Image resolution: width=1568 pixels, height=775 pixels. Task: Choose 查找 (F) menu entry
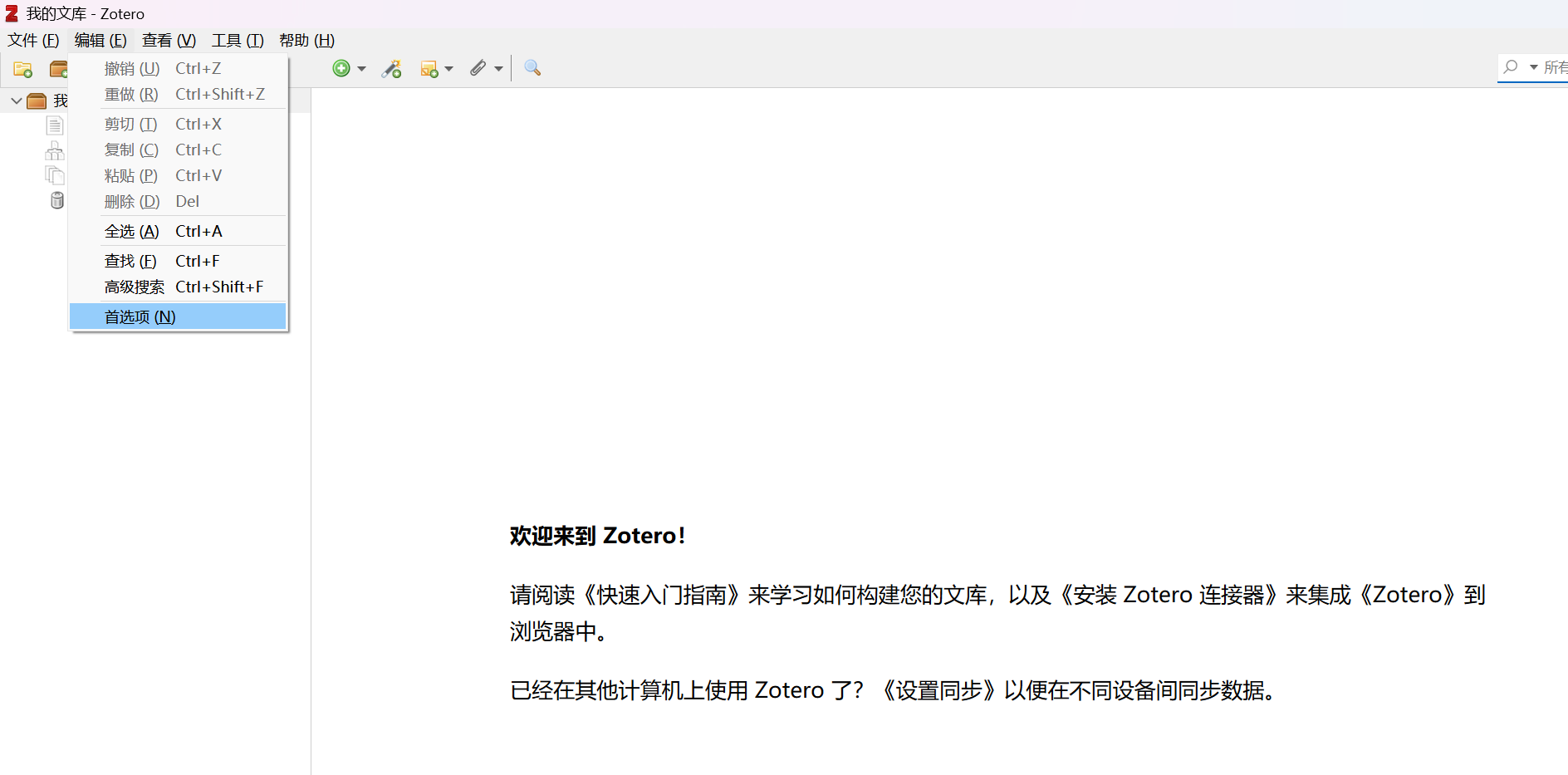coord(178,261)
